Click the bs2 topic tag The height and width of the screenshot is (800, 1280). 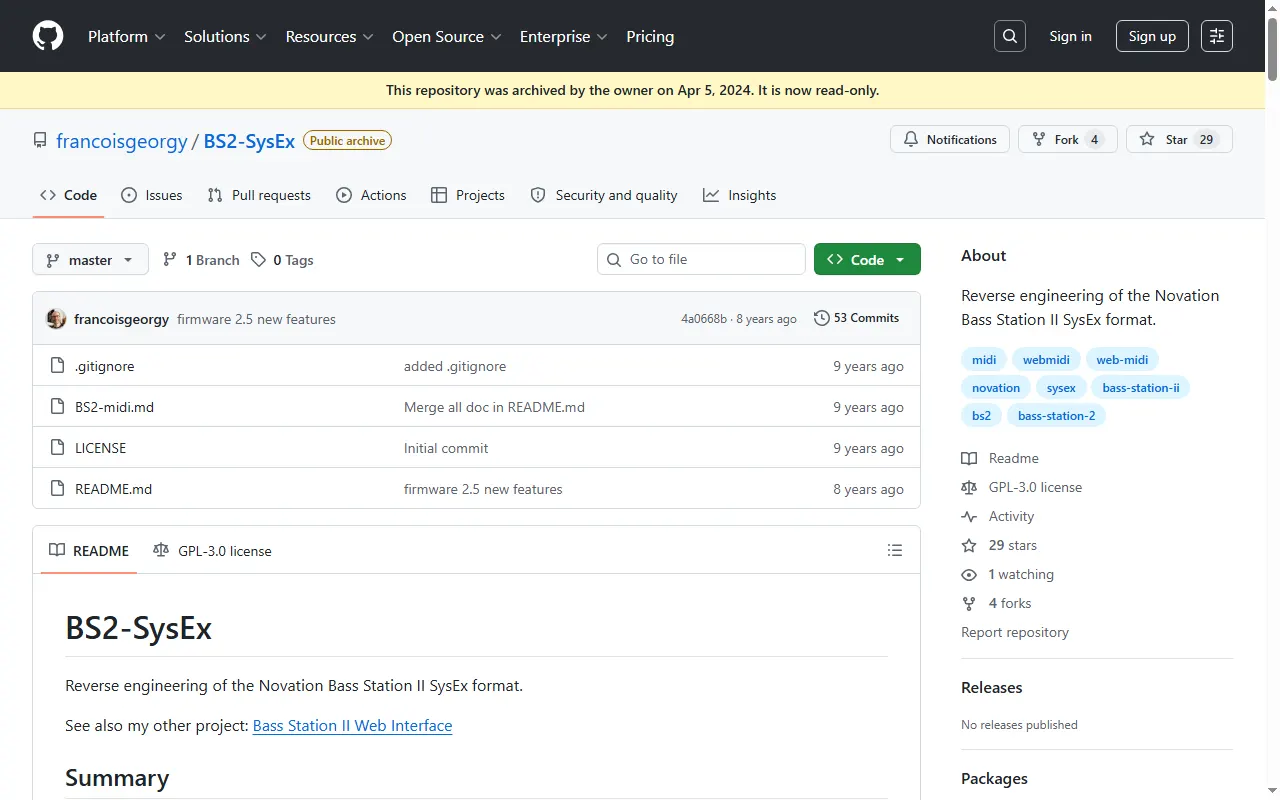pyautogui.click(x=981, y=416)
